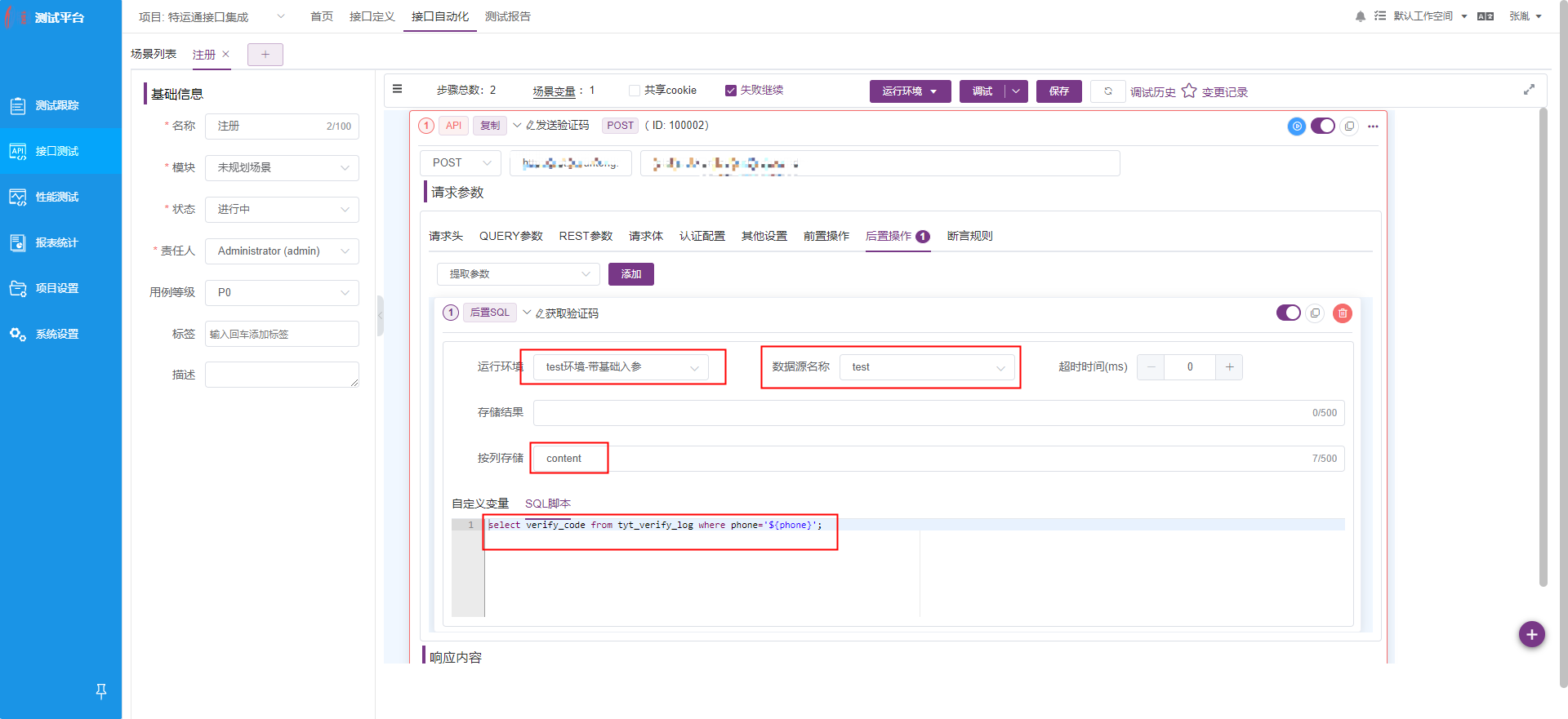Screen dimensions: 1568x719
Task: Open test环境-带基础入参 environment dropdown
Action: point(621,367)
